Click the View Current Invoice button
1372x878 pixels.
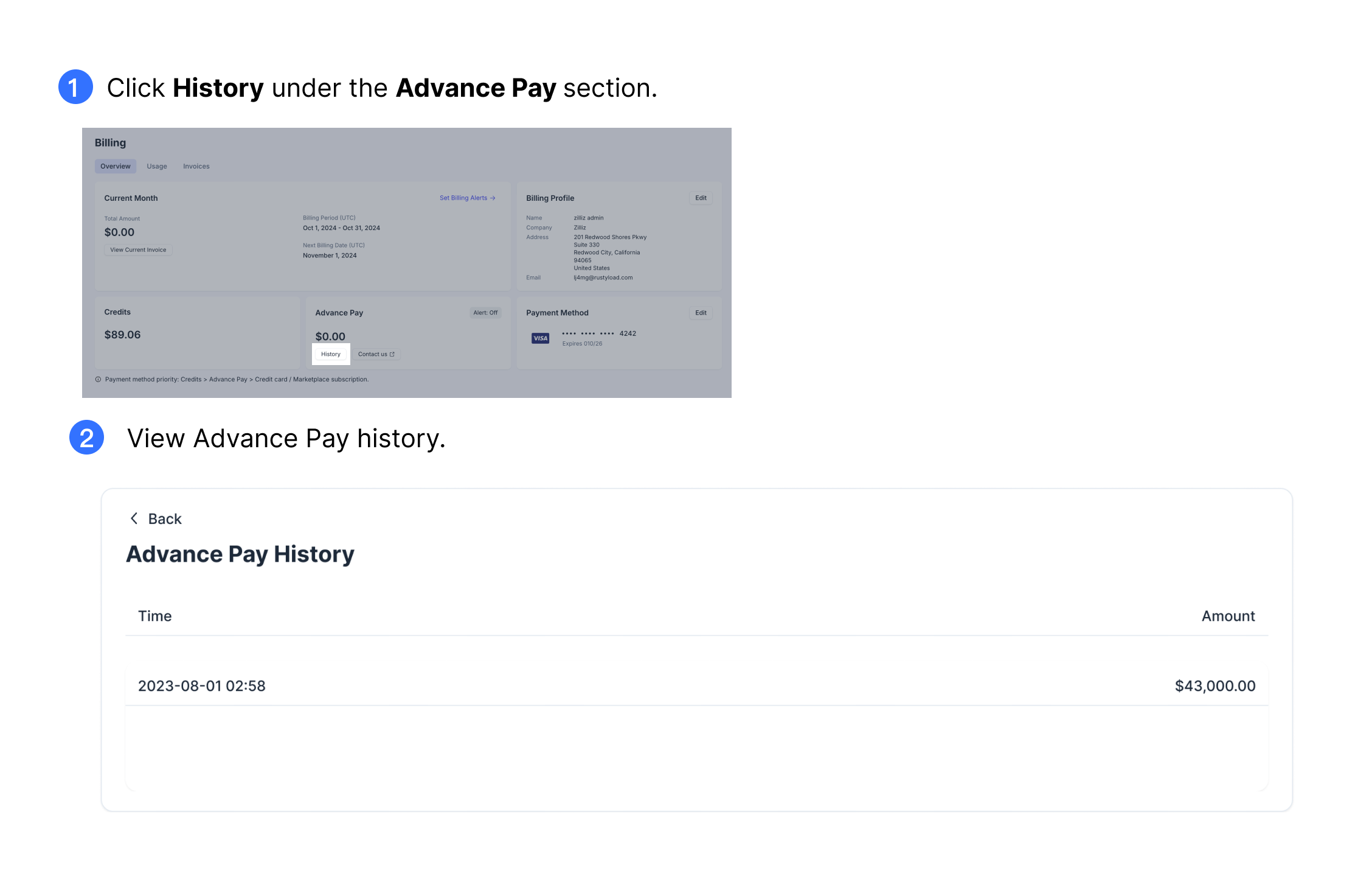(x=138, y=250)
